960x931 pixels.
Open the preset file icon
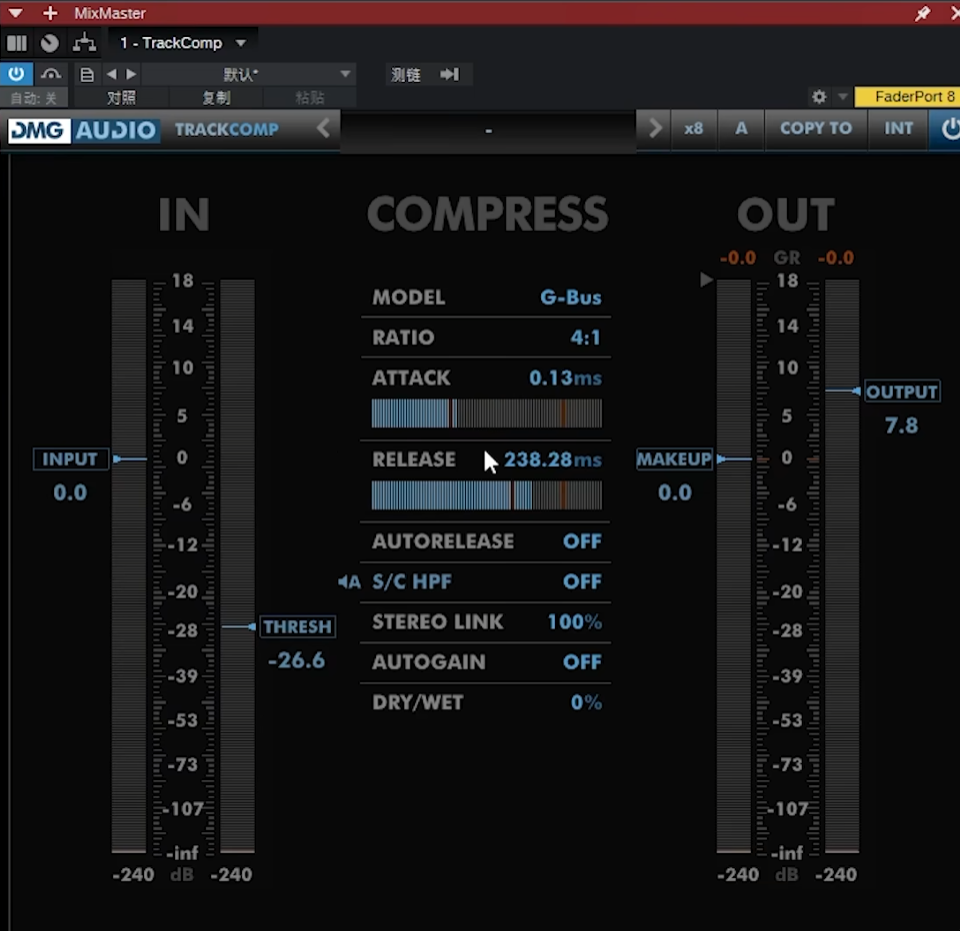pyautogui.click(x=87, y=74)
